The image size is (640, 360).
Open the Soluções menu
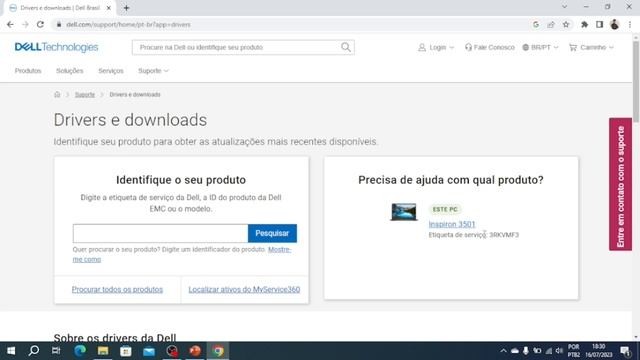[69, 71]
